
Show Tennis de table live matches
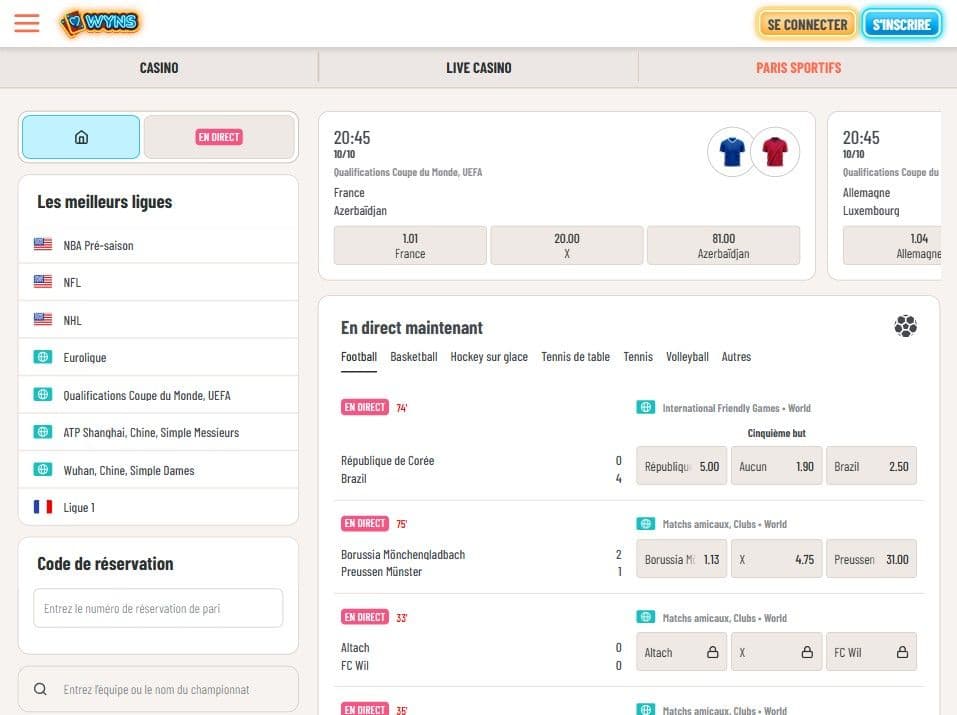(575, 357)
